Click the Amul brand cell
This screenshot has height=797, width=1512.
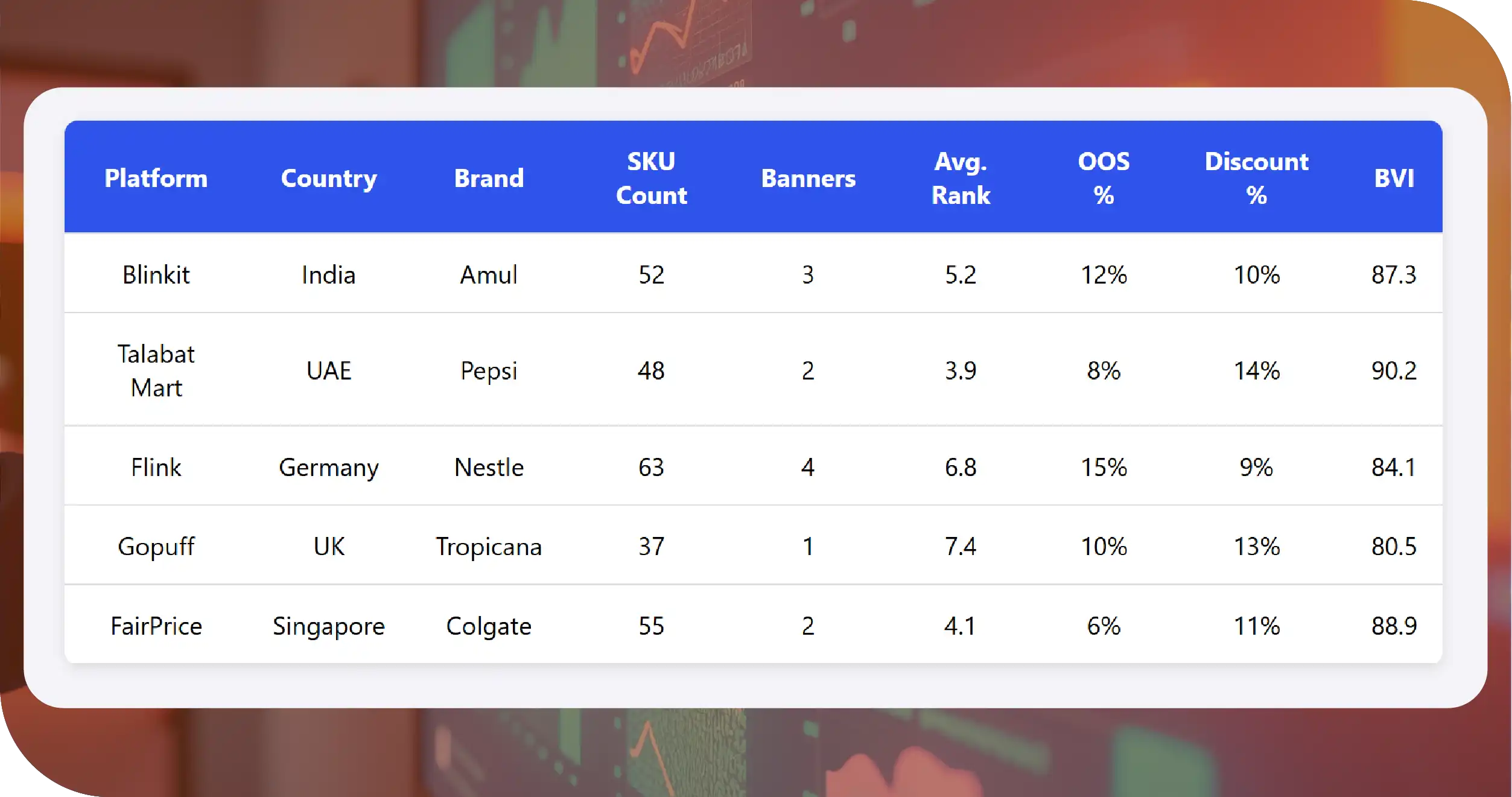point(489,275)
